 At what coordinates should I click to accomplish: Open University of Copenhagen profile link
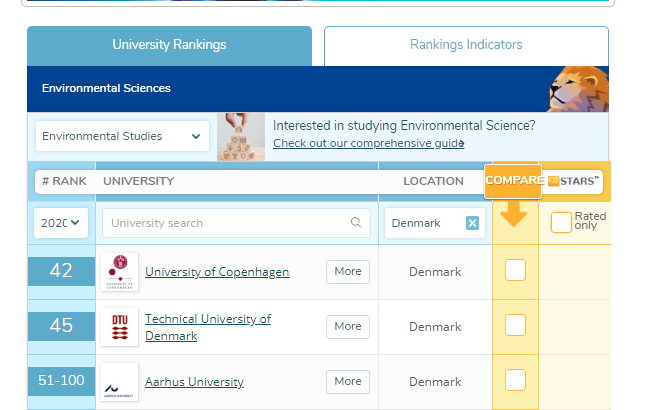pyautogui.click(x=217, y=272)
